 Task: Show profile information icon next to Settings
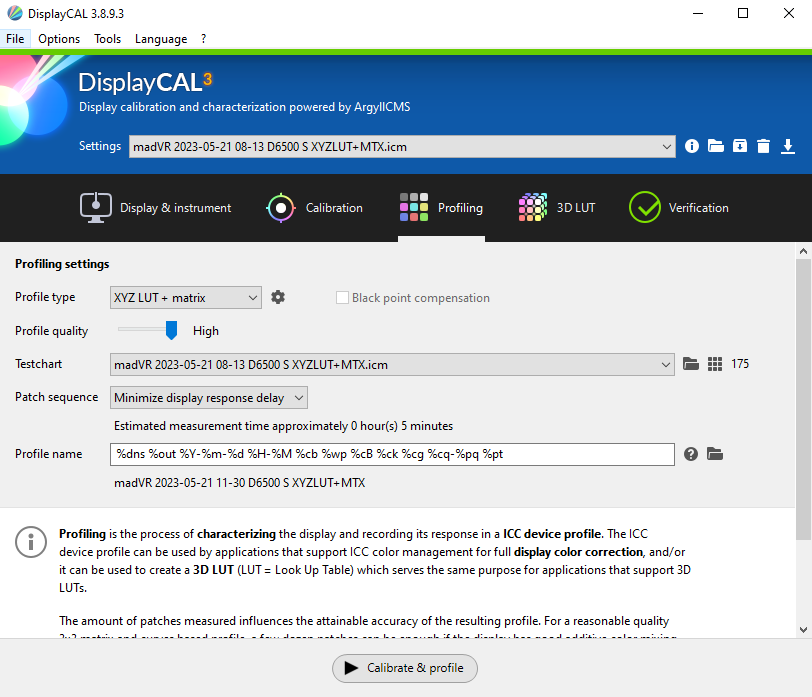coord(691,146)
